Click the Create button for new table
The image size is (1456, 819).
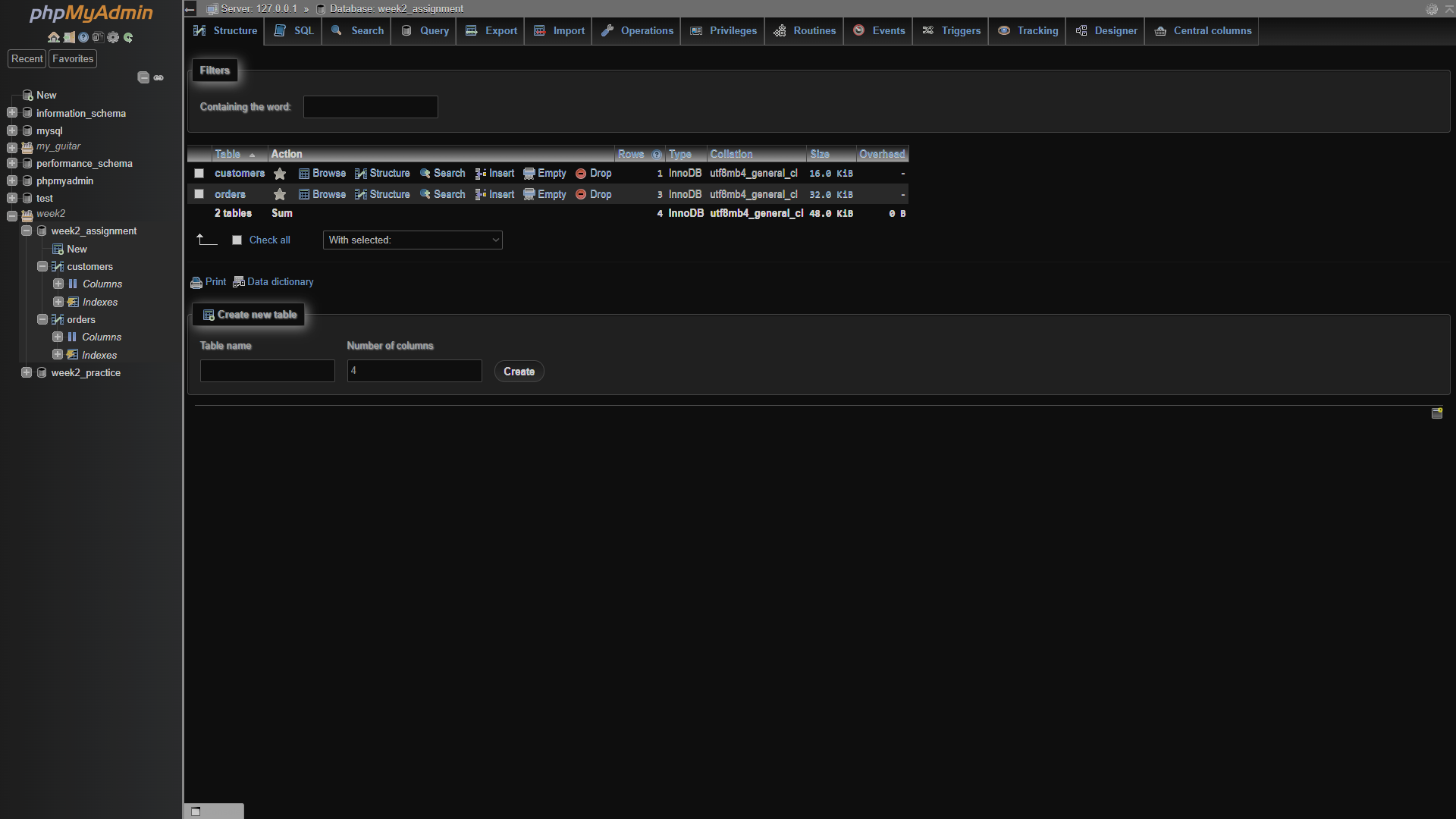(x=519, y=372)
